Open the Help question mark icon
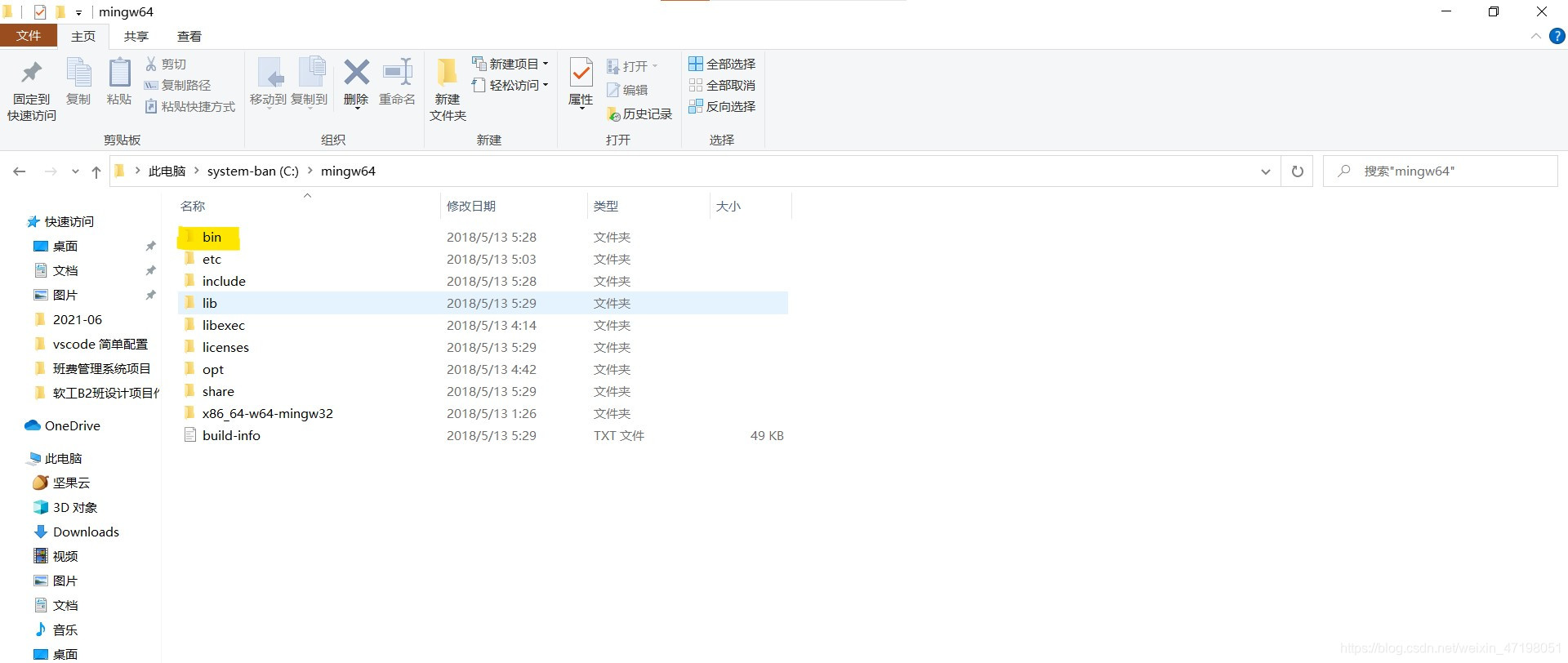The image size is (1568, 663). (1557, 36)
